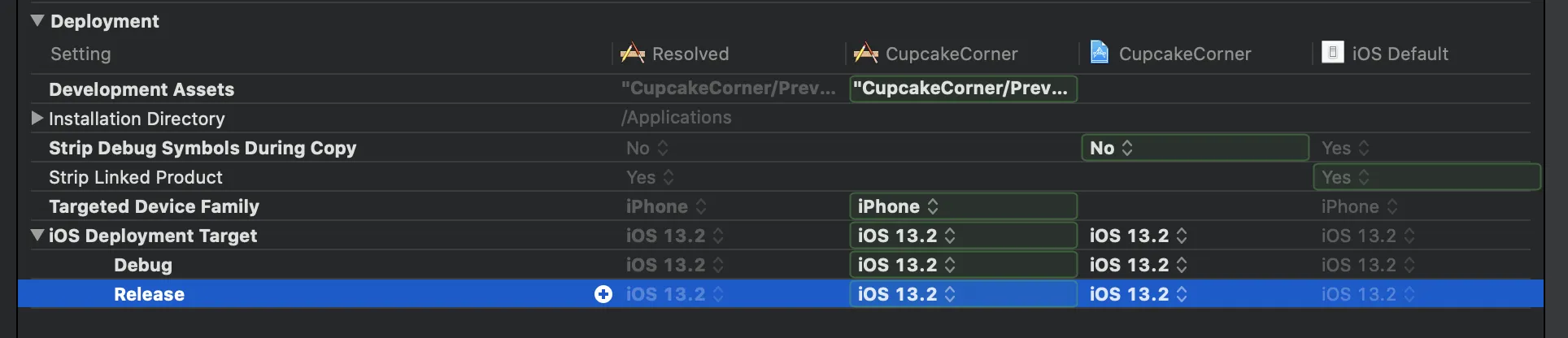Click the iOS Default column icon
The width and height of the screenshot is (1568, 338).
tap(1332, 53)
